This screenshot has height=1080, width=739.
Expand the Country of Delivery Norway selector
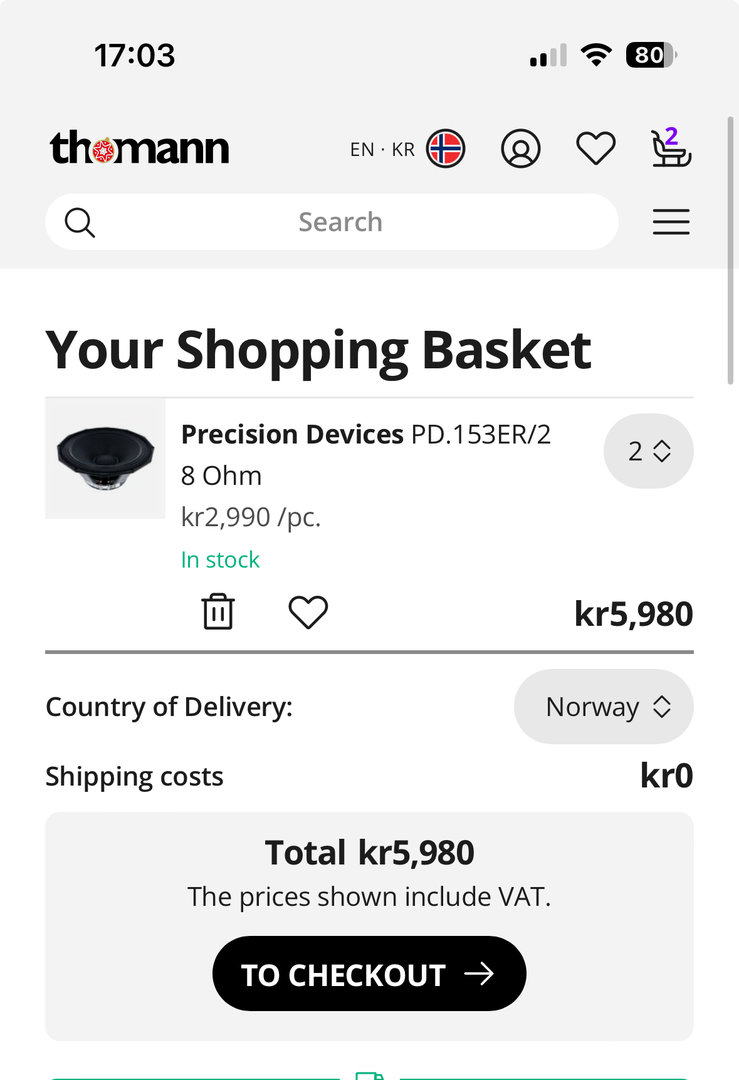603,707
